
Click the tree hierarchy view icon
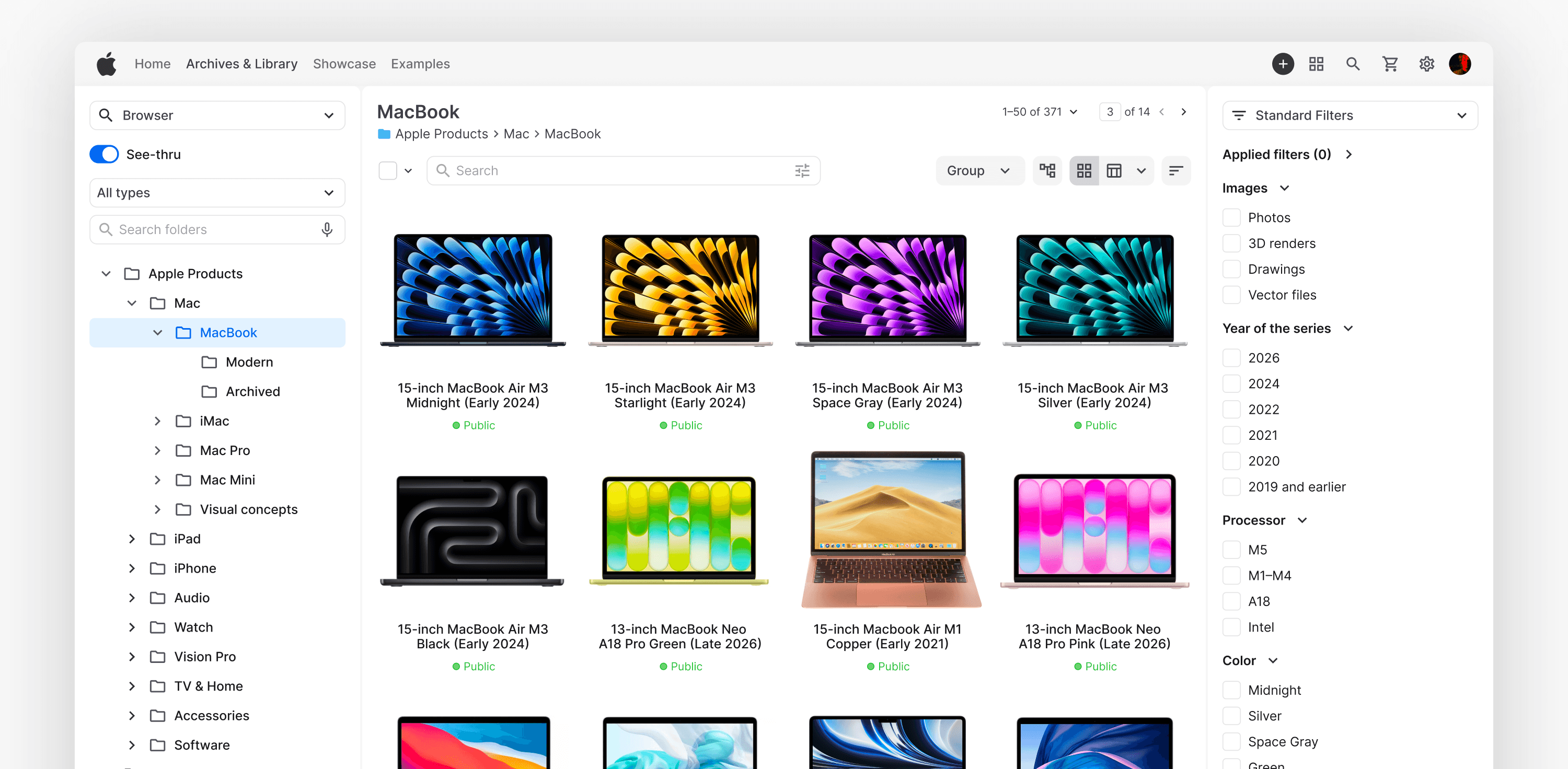click(1047, 171)
